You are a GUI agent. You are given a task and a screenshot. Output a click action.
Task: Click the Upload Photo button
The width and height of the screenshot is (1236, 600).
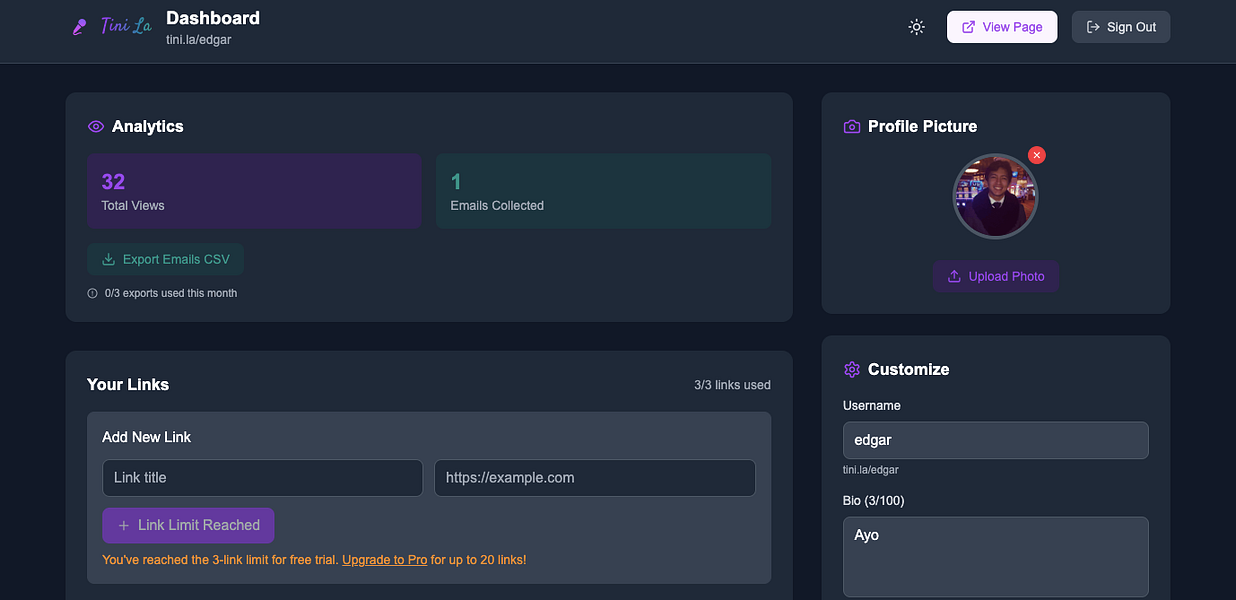[x=995, y=277]
